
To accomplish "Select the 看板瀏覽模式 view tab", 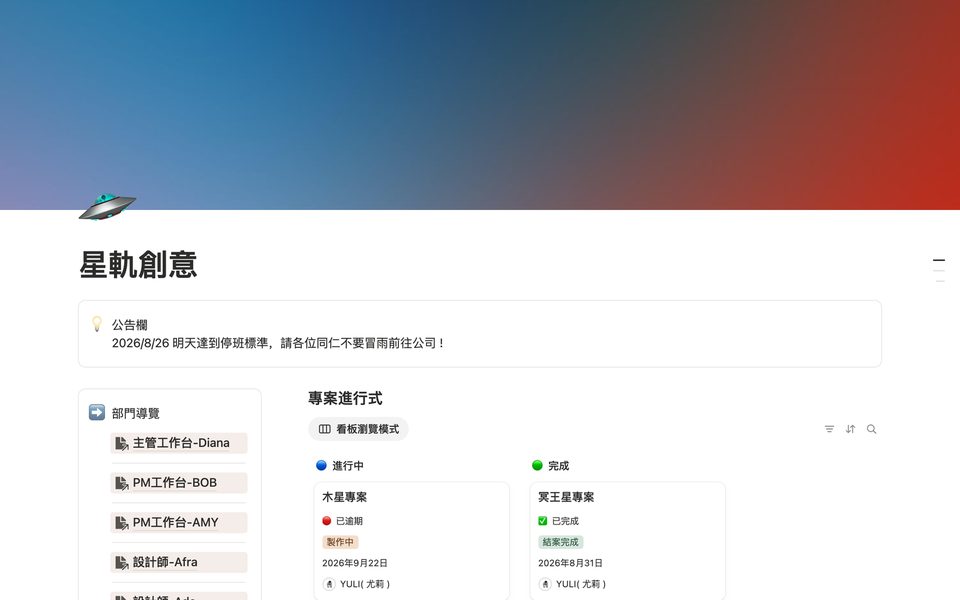I will (358, 429).
